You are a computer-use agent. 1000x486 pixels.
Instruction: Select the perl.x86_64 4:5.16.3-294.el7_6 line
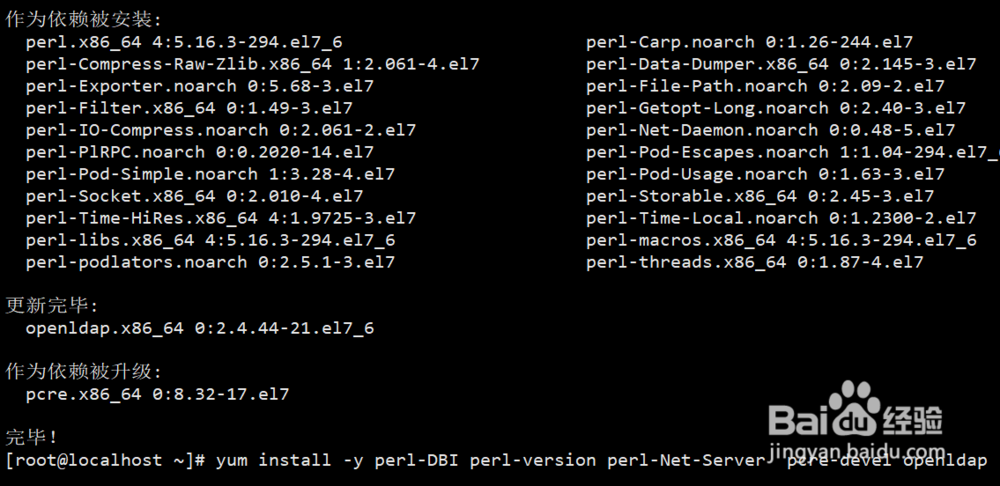pos(184,42)
